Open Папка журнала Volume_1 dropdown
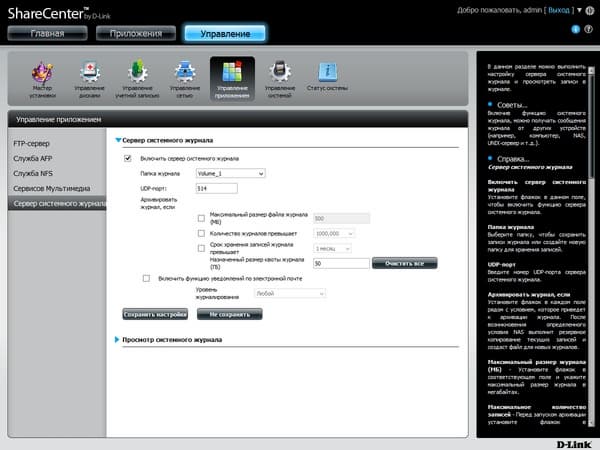Viewport: 600px width, 450px height. (x=230, y=173)
